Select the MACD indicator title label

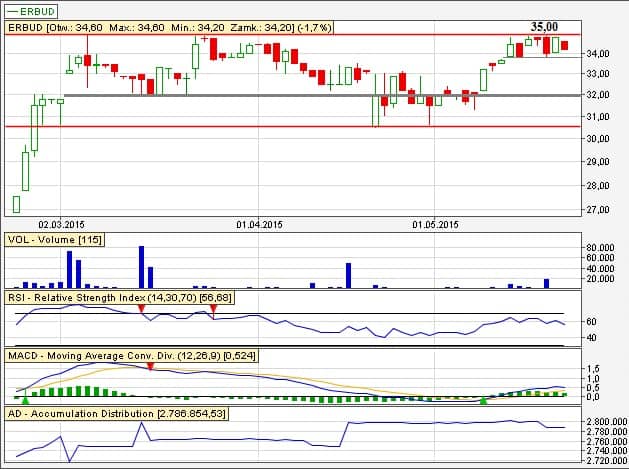pos(130,355)
